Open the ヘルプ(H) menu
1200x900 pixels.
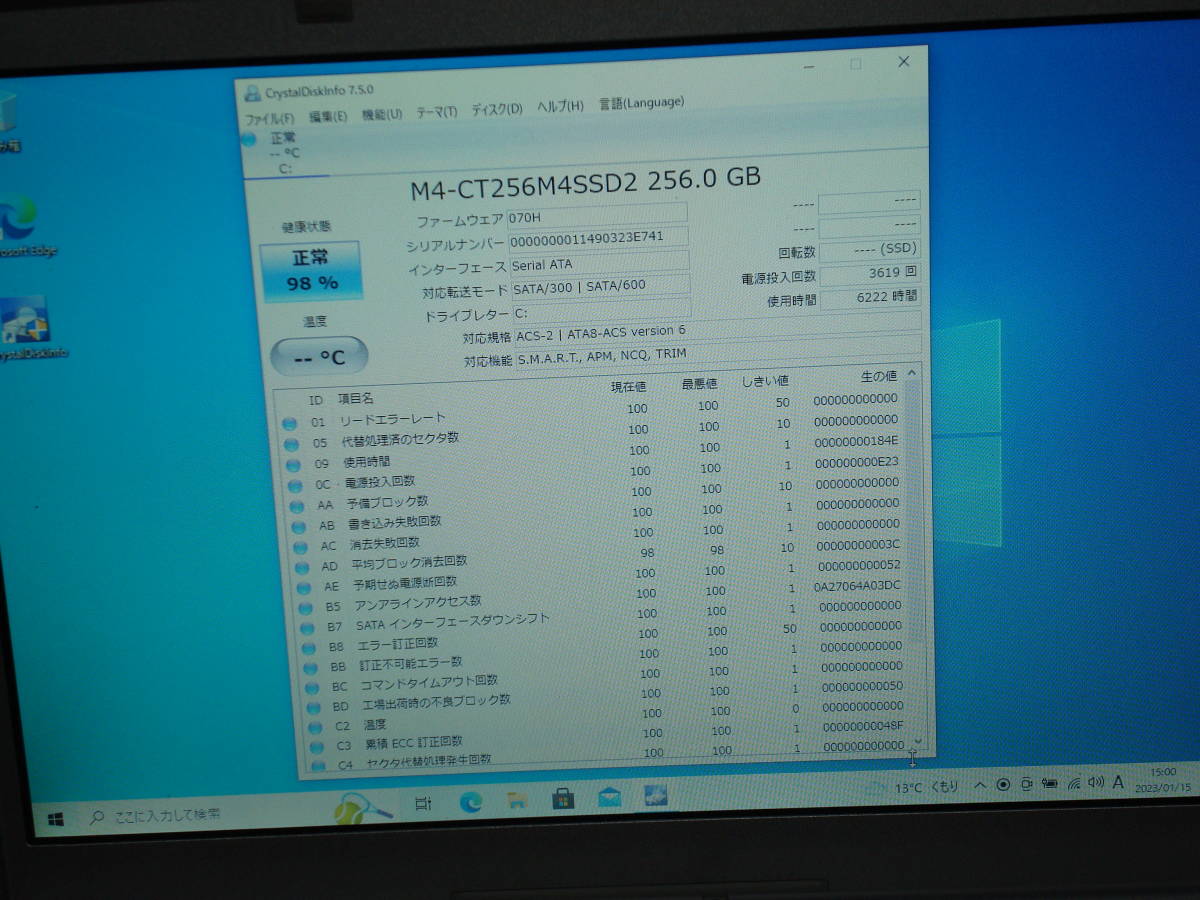560,106
